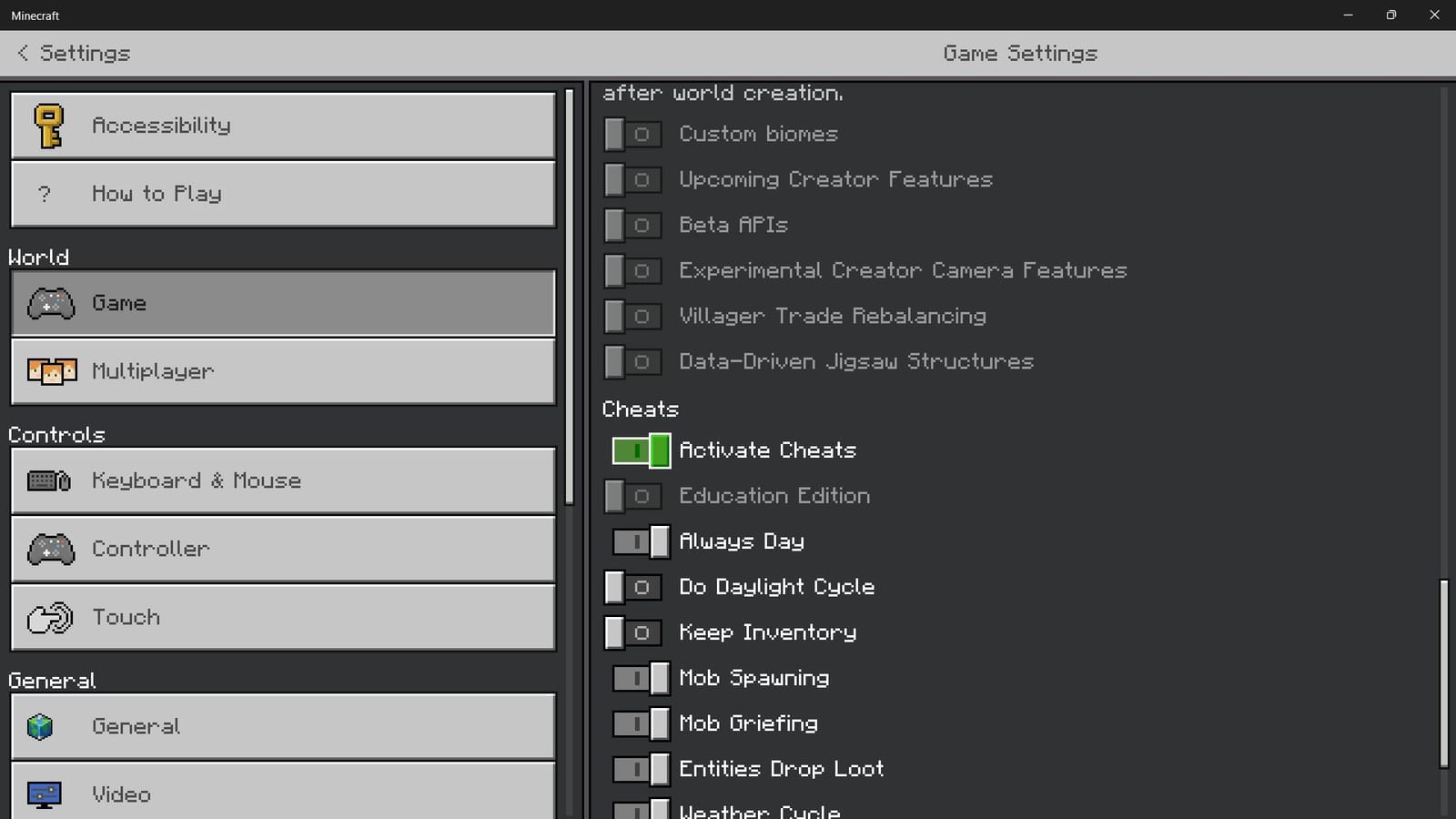Screen dimensions: 1456x819
Task: Click the right-side game settings scrollbar
Action: (1443, 673)
